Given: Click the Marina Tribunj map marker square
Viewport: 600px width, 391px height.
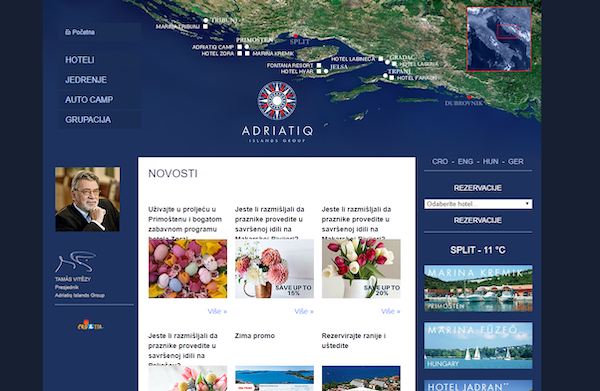Looking at the screenshot, I should [x=205, y=26].
